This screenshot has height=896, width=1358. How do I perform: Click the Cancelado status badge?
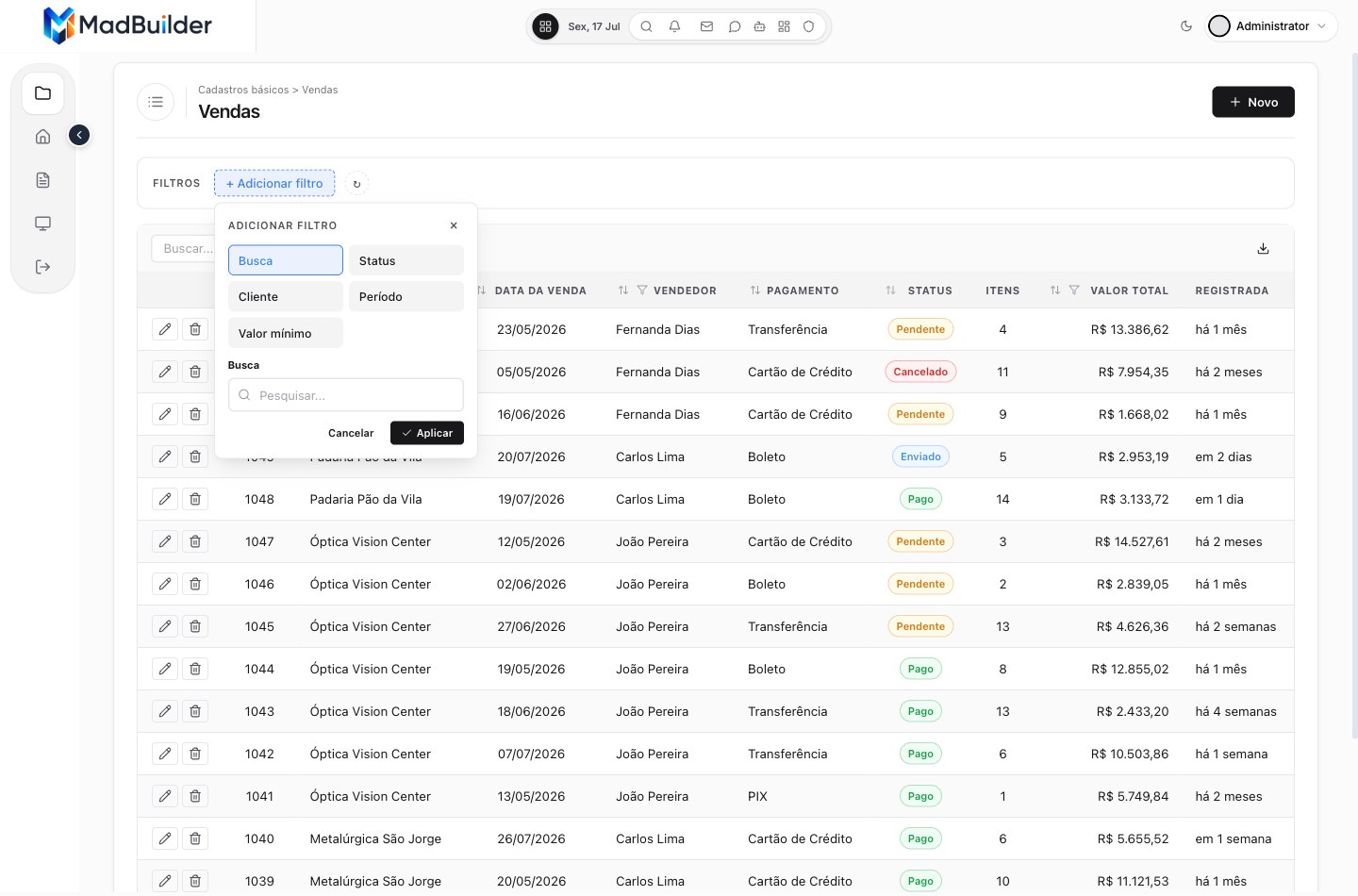point(920,372)
